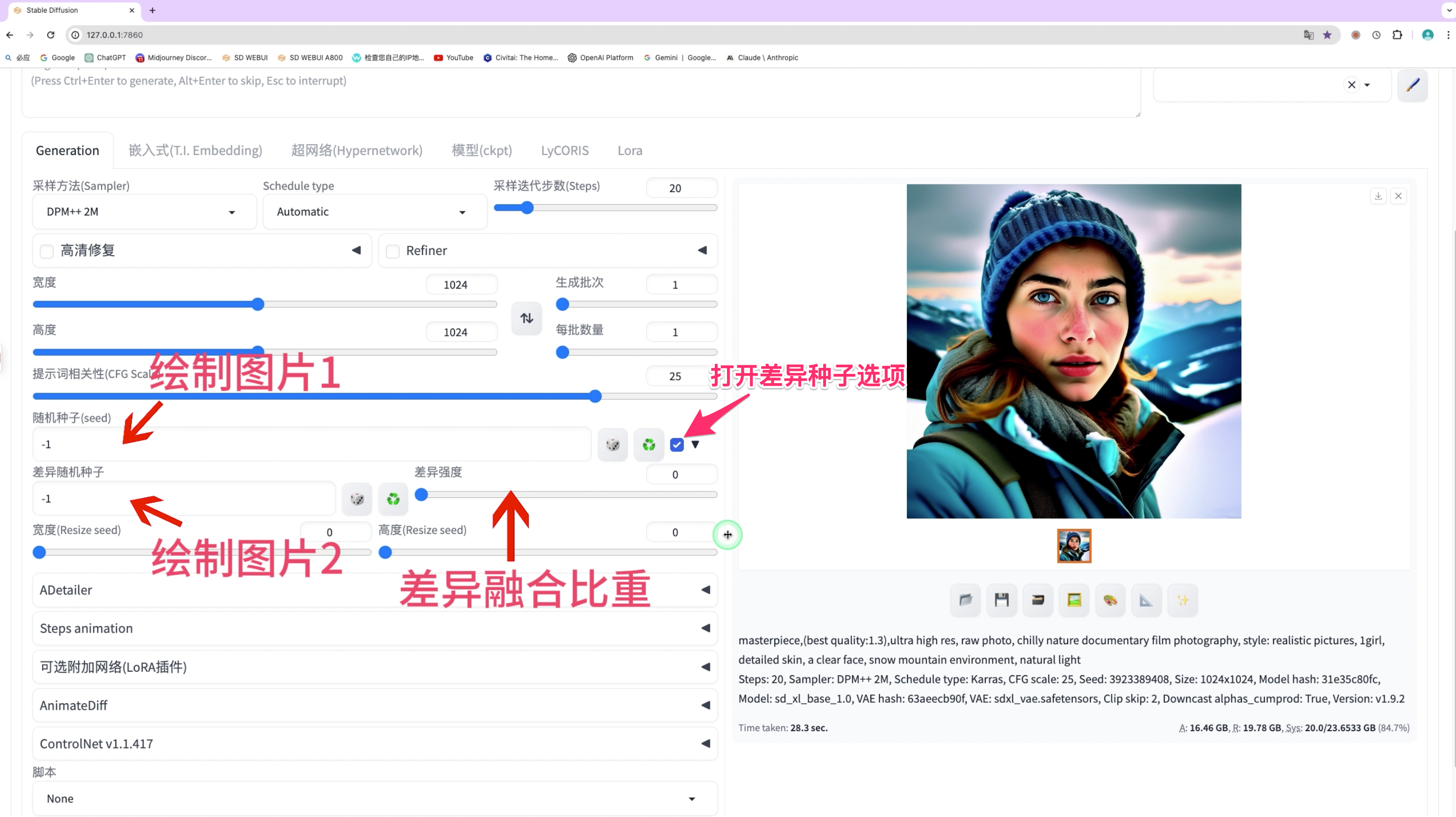Open browser extensions puzzle icon
The width and height of the screenshot is (1456, 817).
click(1397, 35)
